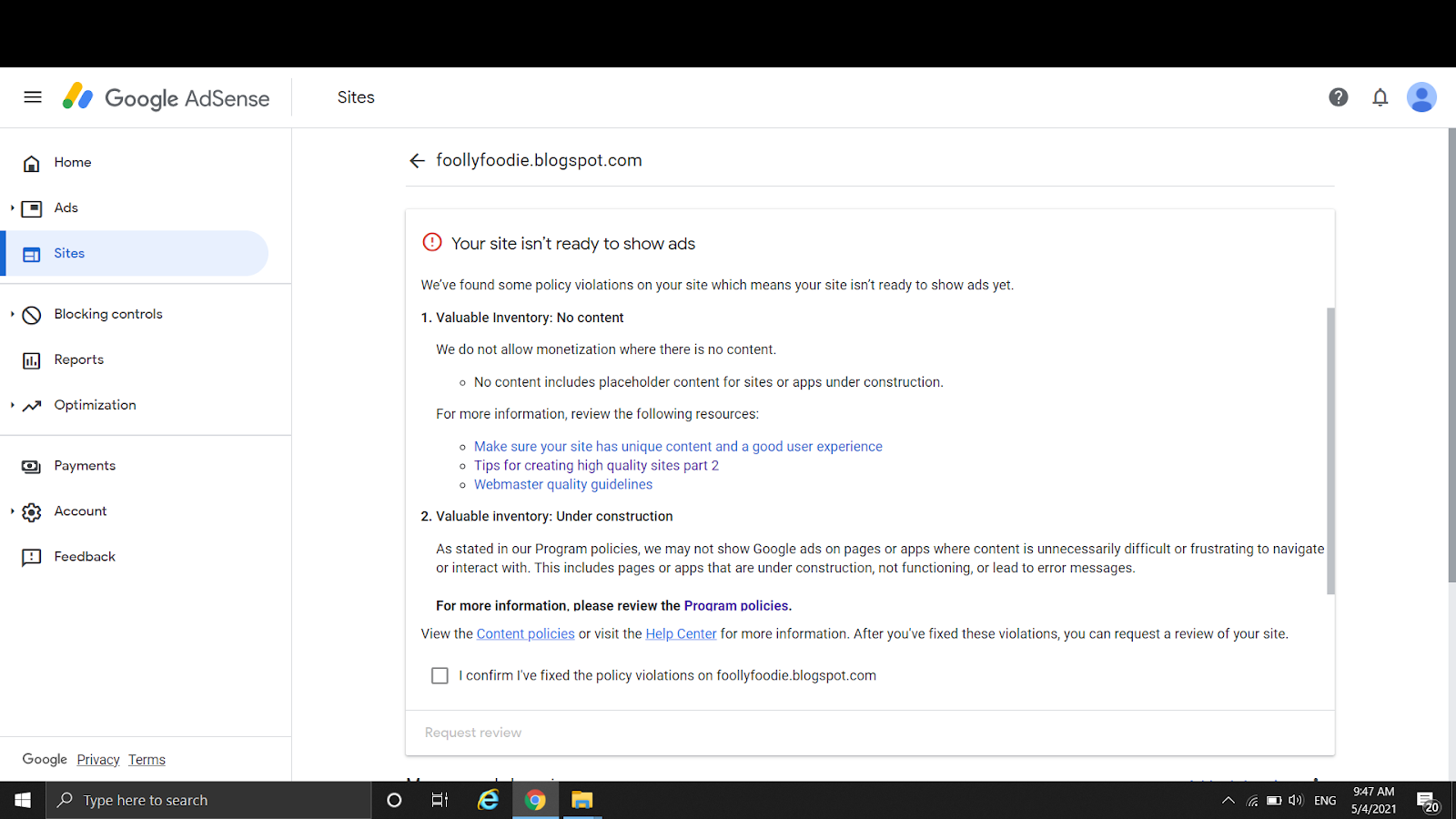The height and width of the screenshot is (819, 1456).
Task: Open the notifications bell
Action: [x=1380, y=97]
